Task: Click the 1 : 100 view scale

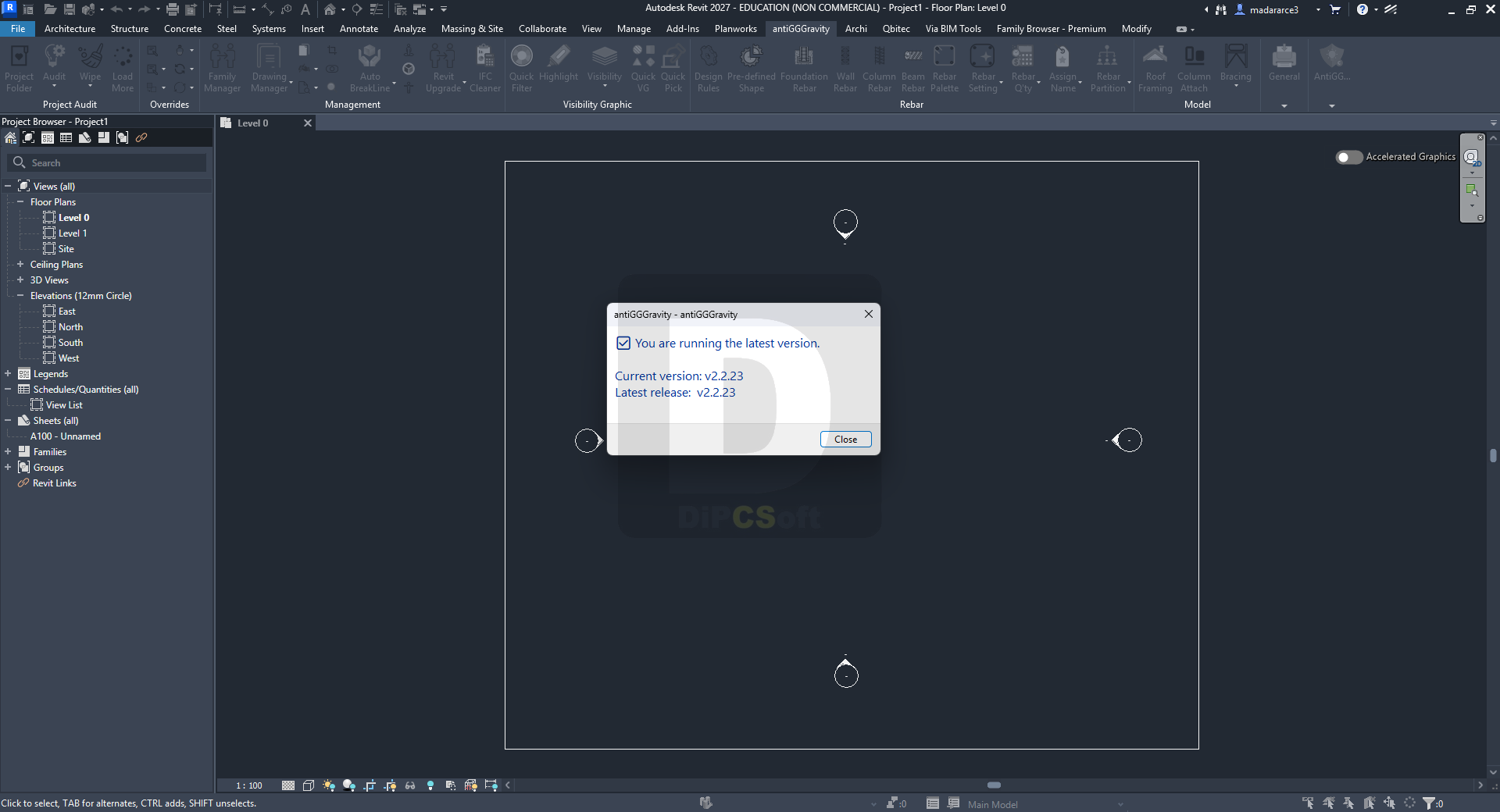Action: (249, 785)
